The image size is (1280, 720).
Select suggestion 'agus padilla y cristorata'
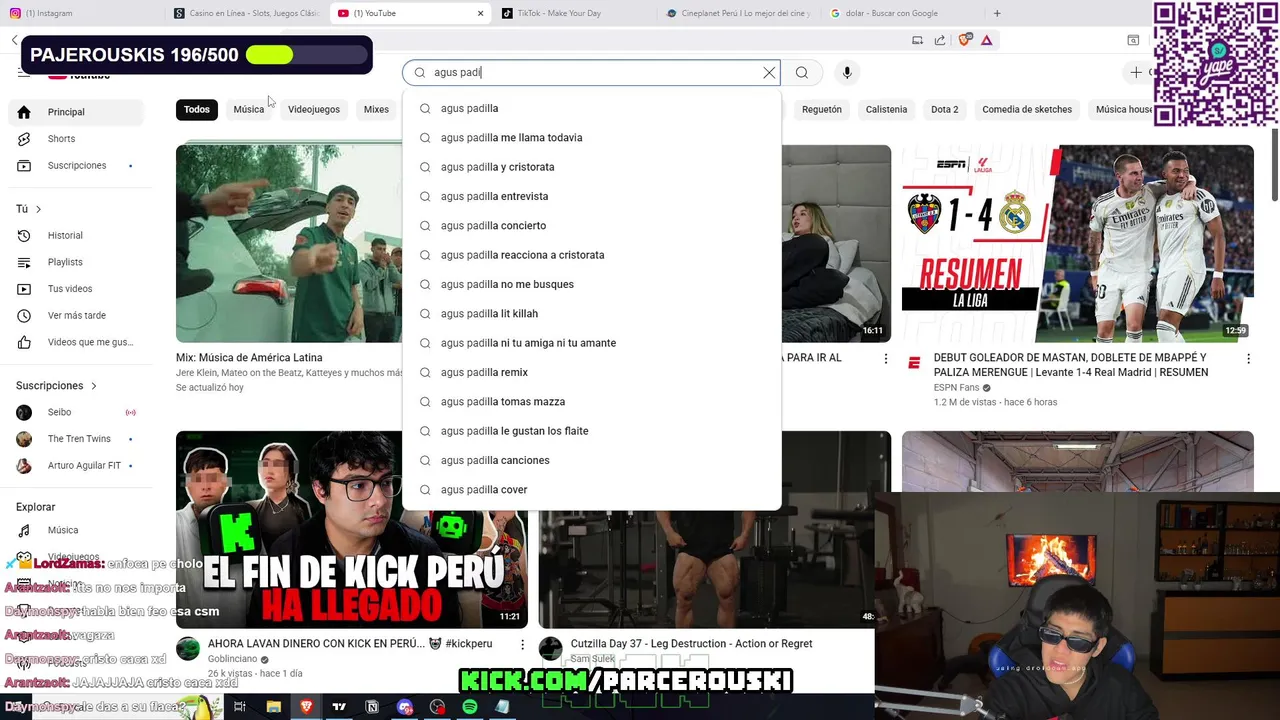pos(592,167)
